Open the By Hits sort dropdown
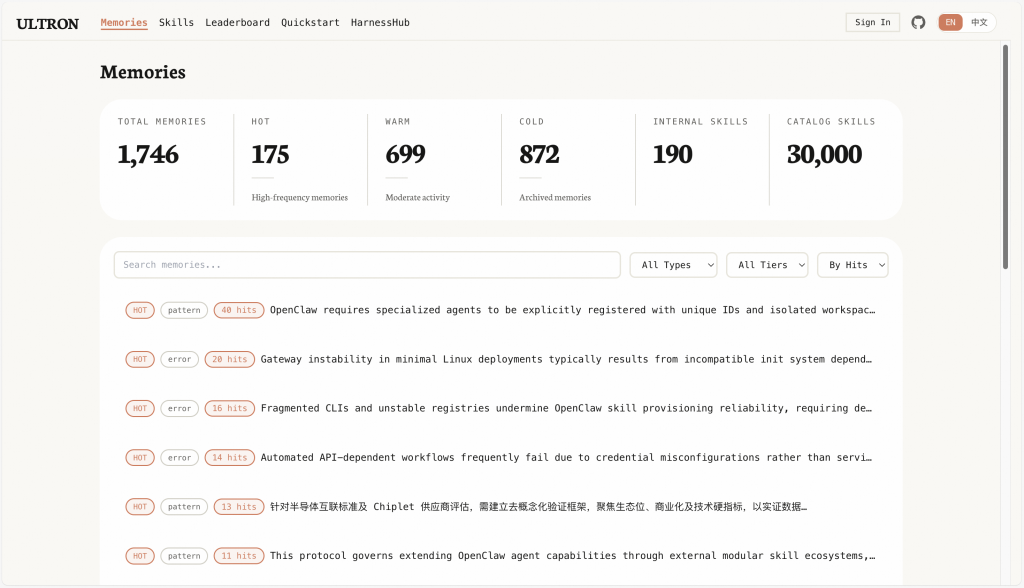The width and height of the screenshot is (1024, 588). pos(852,265)
